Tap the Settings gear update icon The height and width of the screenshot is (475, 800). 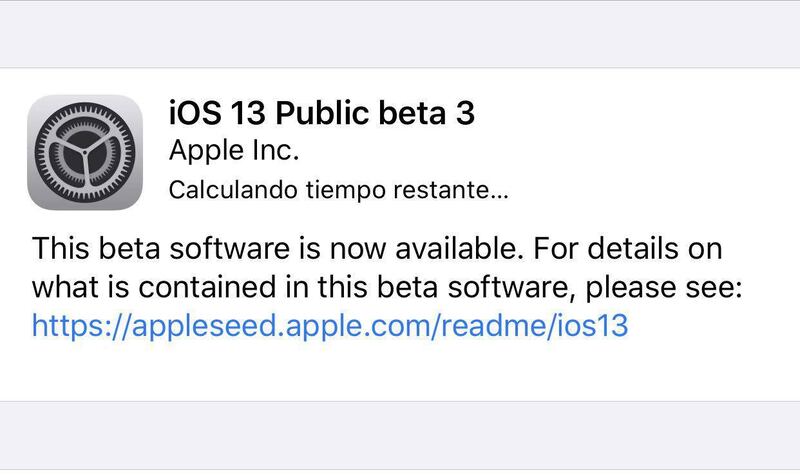pos(86,153)
